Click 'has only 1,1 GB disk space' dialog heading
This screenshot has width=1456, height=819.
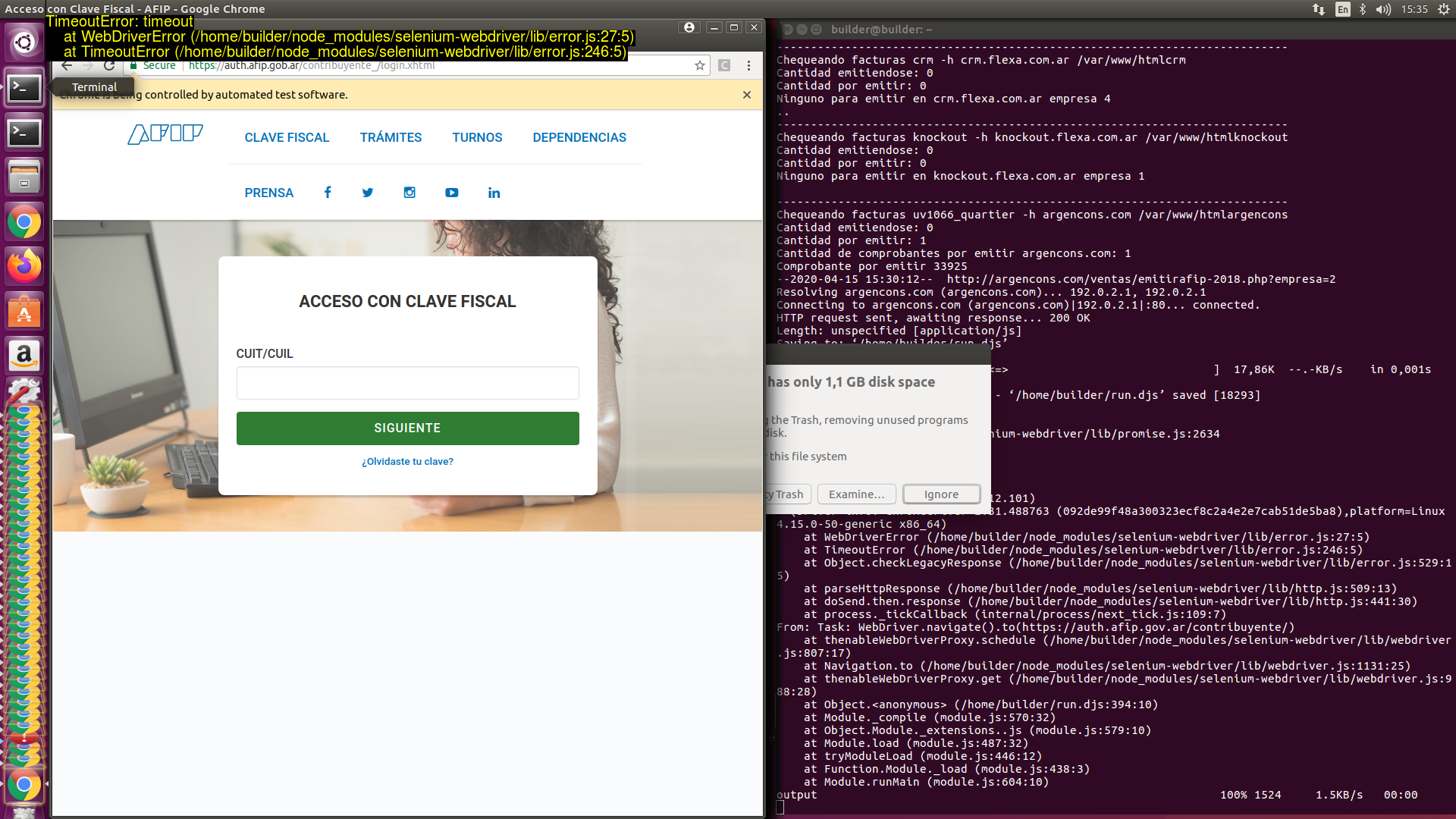(x=851, y=382)
